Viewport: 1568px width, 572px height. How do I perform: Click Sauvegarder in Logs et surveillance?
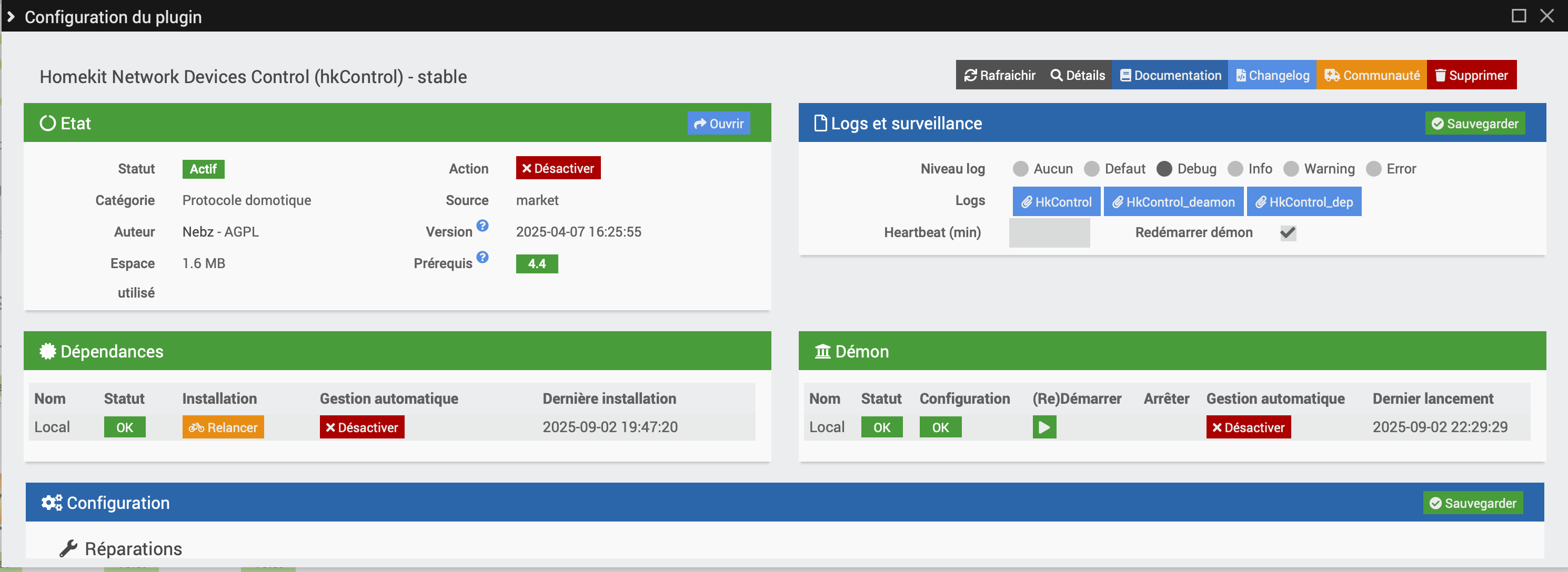[x=1474, y=124]
